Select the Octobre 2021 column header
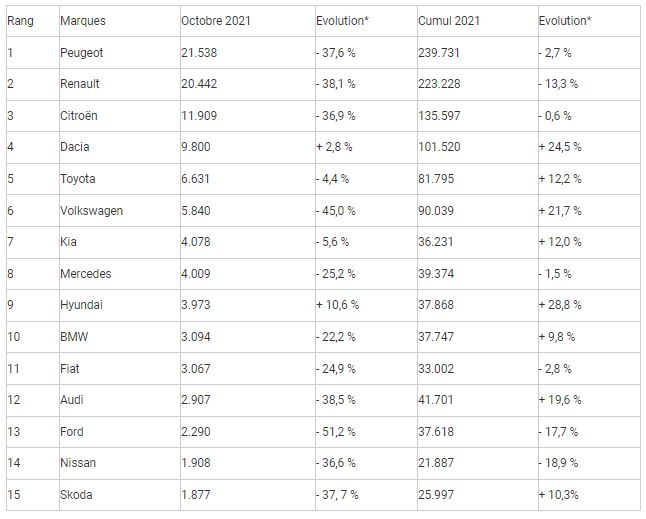 pos(215,21)
